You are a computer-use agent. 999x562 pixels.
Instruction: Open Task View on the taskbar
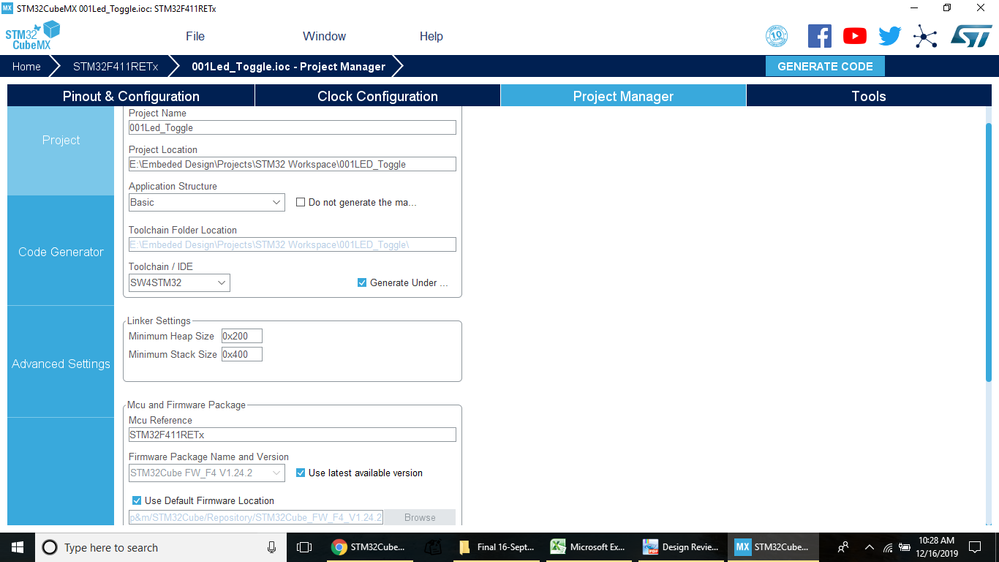coord(304,547)
